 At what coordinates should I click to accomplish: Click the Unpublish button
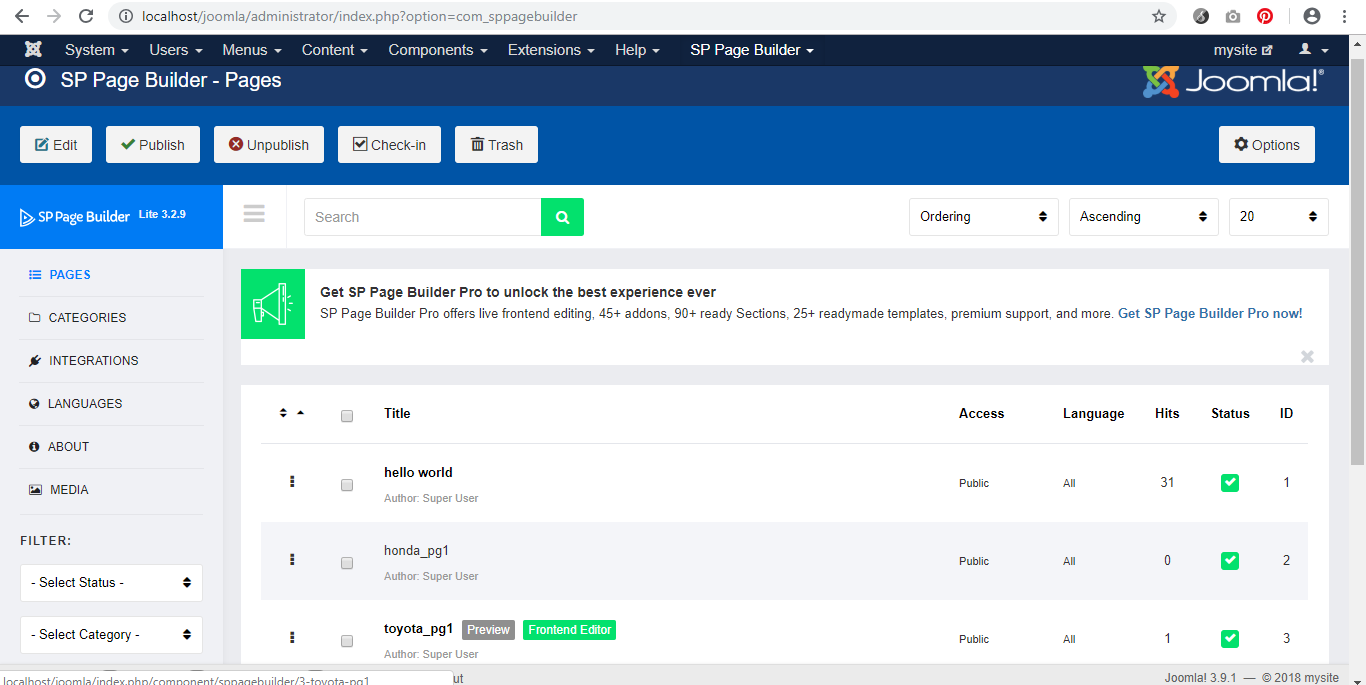point(268,145)
